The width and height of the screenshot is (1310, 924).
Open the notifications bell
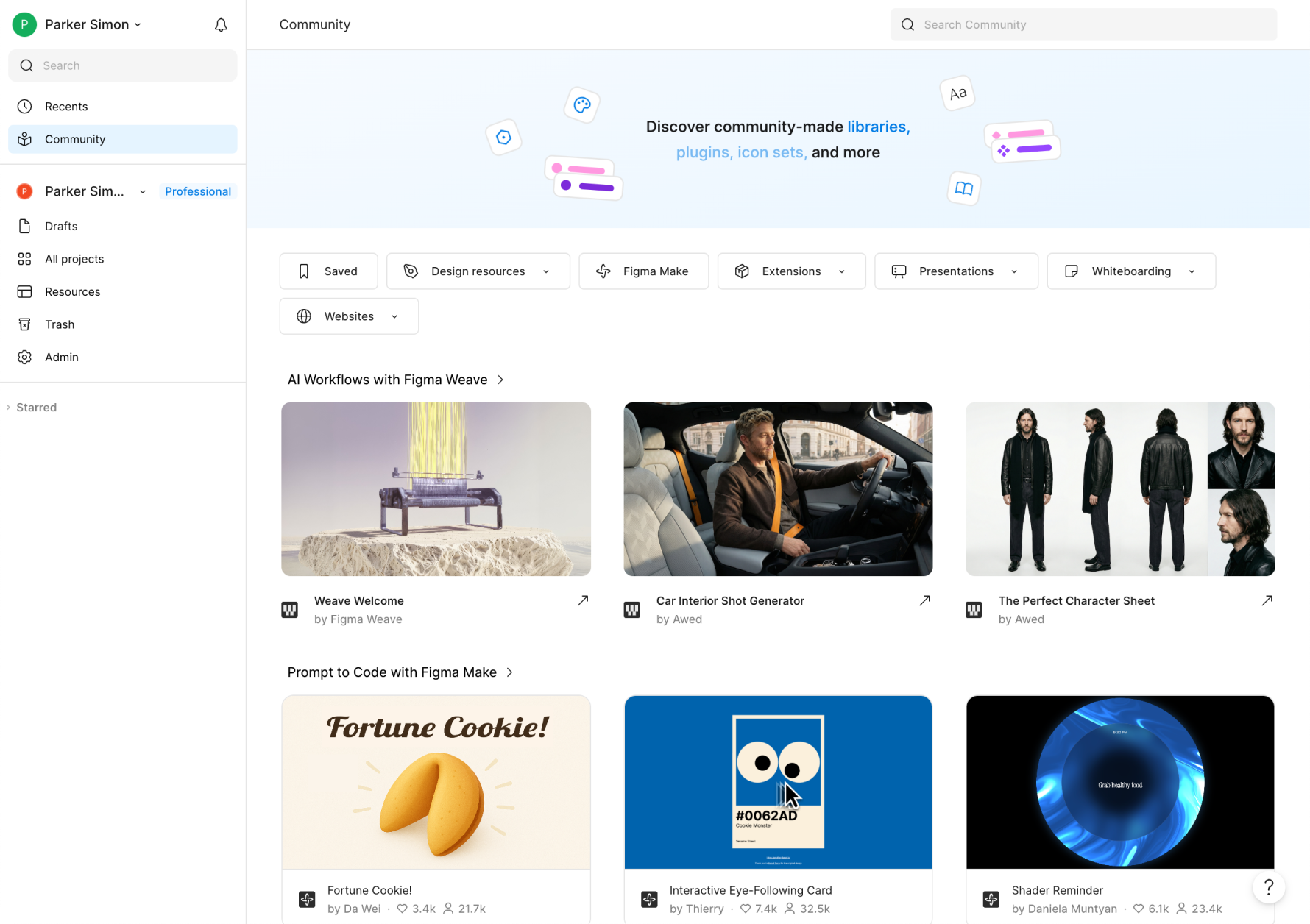tap(221, 25)
